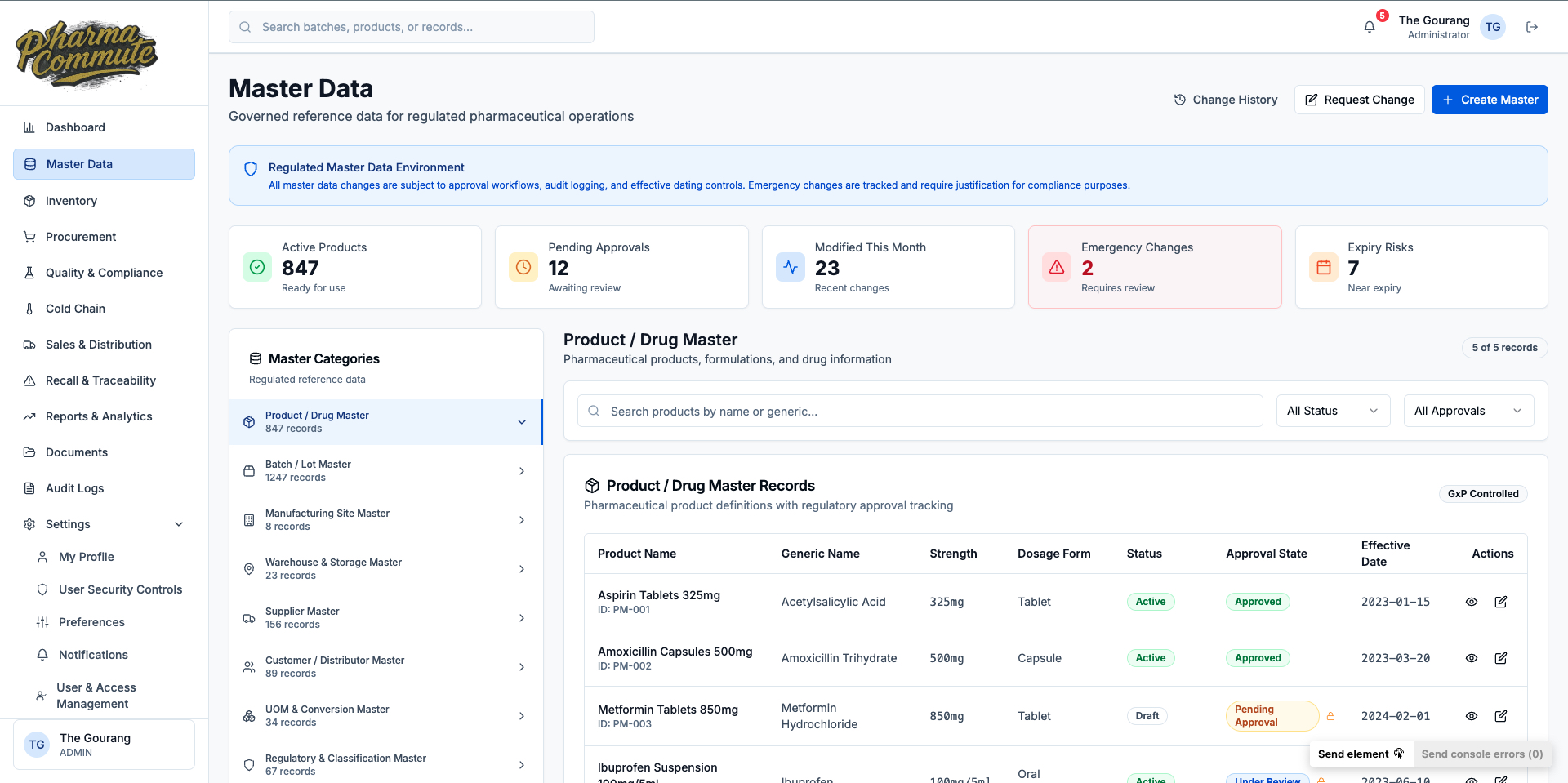Click the Expiry Risks calendar icon
Viewport: 1568px width, 783px height.
1324,267
